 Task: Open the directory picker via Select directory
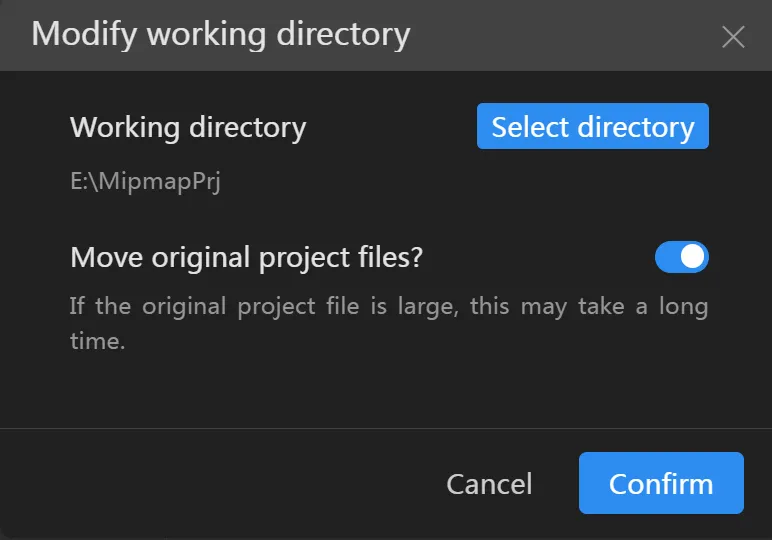(x=592, y=127)
